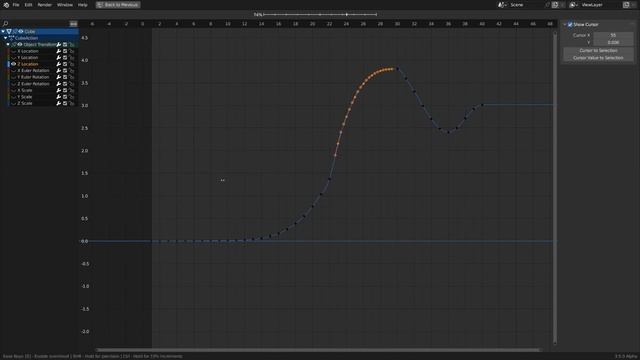
Task: Toggle the lock icon on Y Location
Action: [x=71, y=58]
